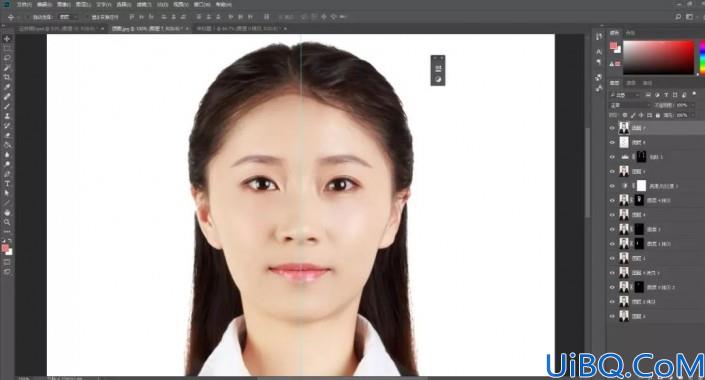
Task: Open the Image menu
Action: coord(63,4)
